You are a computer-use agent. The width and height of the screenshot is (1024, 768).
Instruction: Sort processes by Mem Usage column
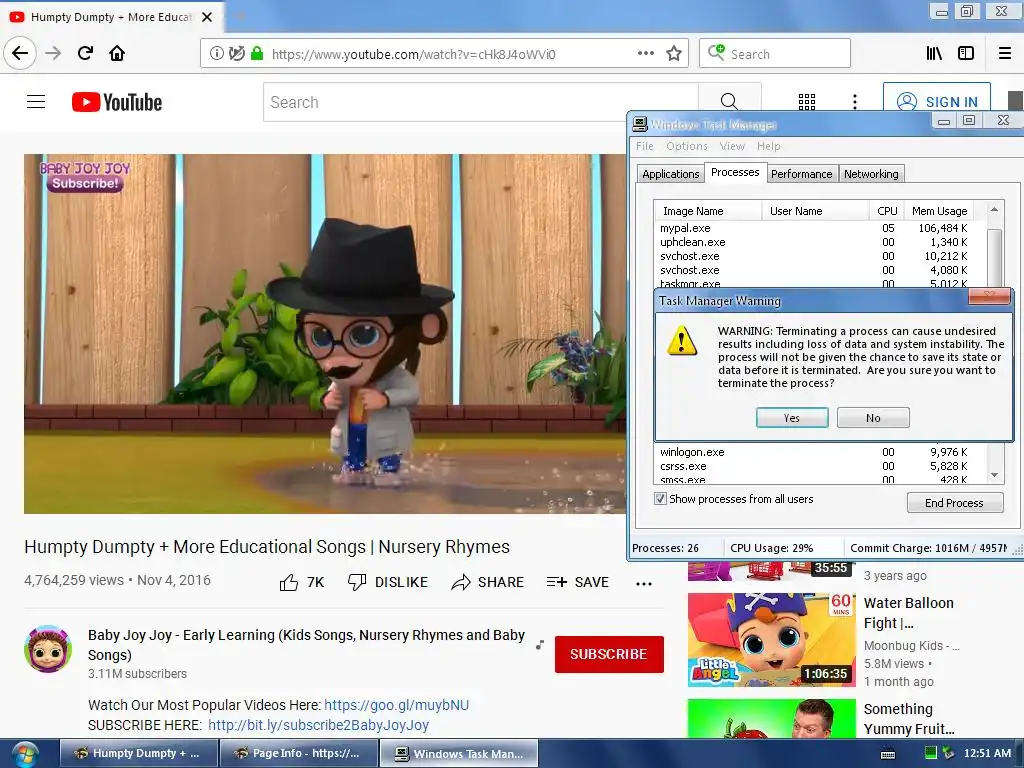pyautogui.click(x=939, y=211)
